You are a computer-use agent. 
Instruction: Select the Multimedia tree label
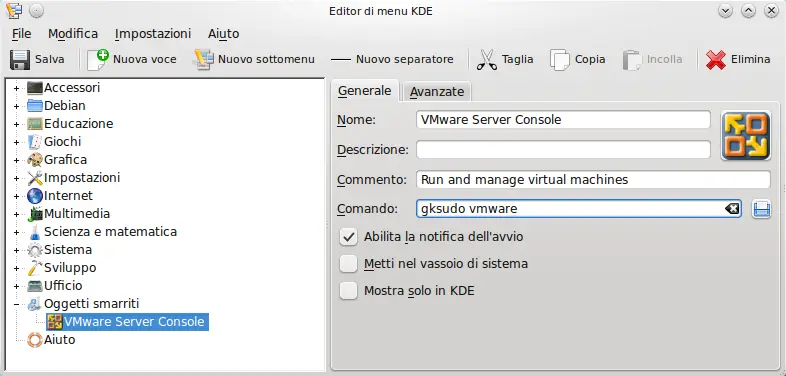77,214
